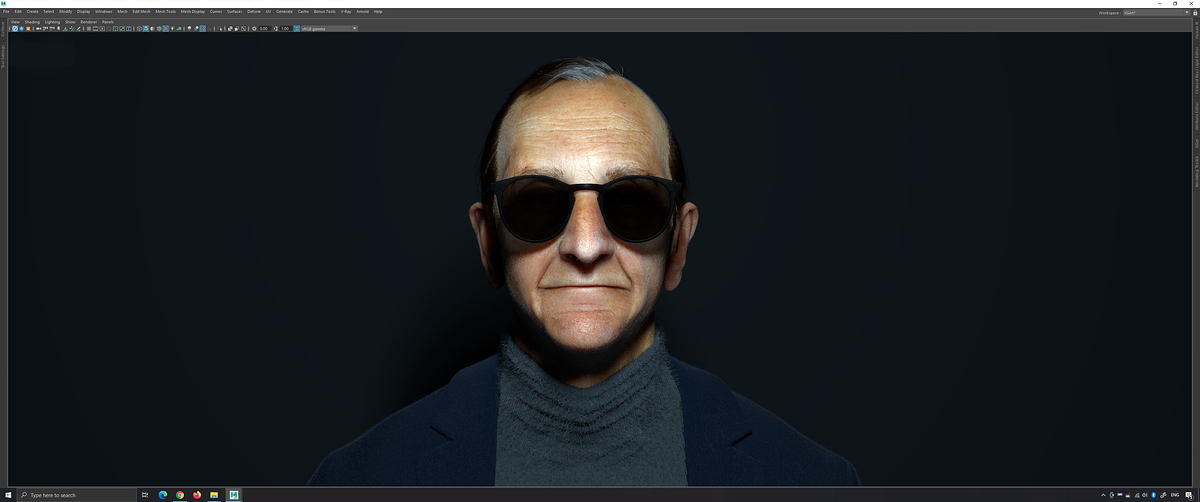Image resolution: width=1200 pixels, height=502 pixels.
Task: Expand the system tray hidden icons chevron
Action: pyautogui.click(x=1103, y=495)
